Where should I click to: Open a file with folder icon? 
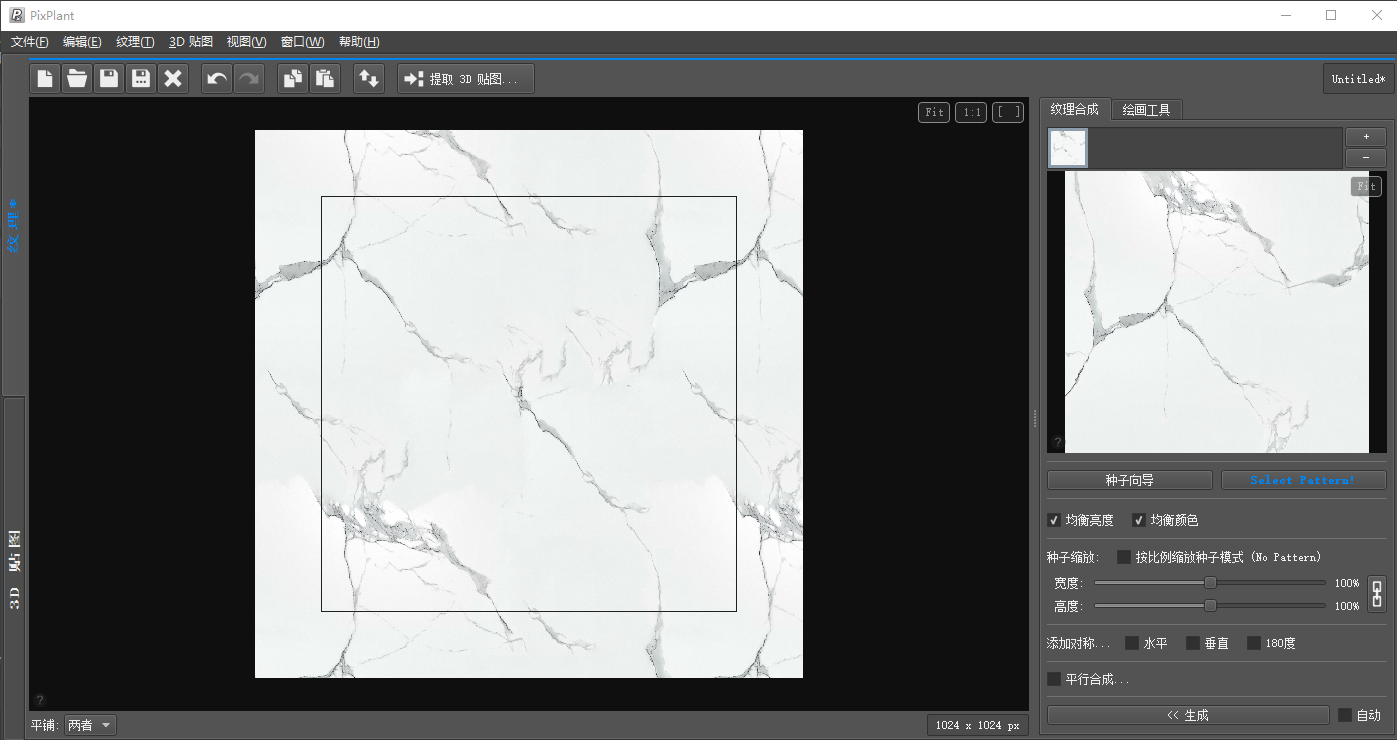[x=77, y=79]
